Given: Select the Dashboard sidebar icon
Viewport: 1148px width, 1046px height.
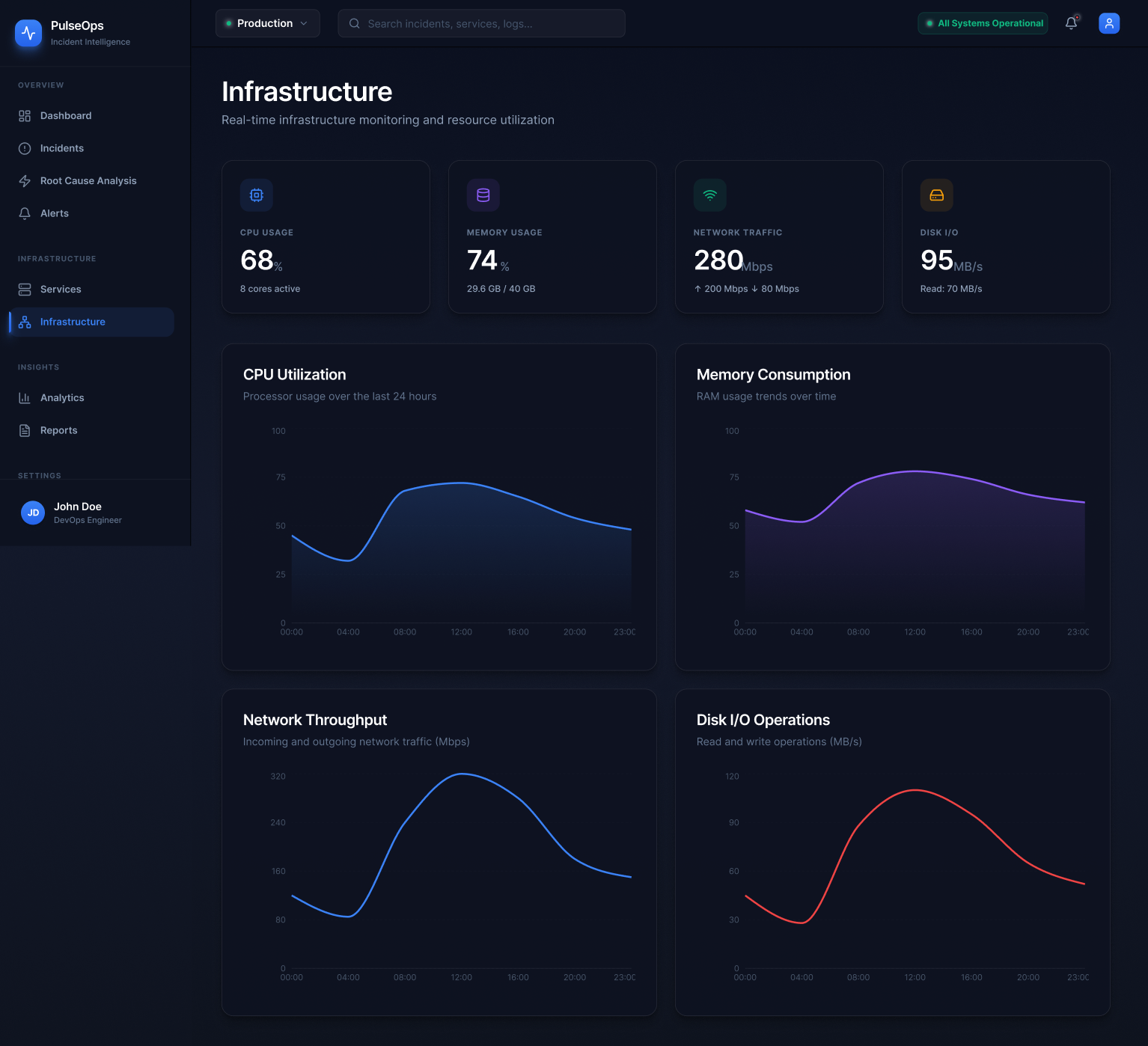Looking at the screenshot, I should pyautogui.click(x=25, y=115).
